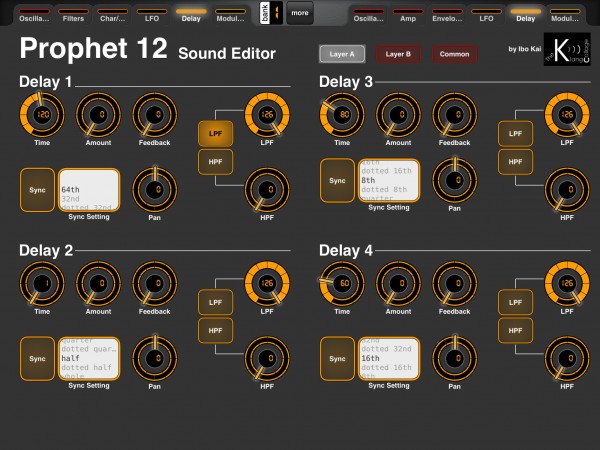The image size is (600, 450).
Task: Switch to the right-side LFO tab
Action: (x=486, y=15)
